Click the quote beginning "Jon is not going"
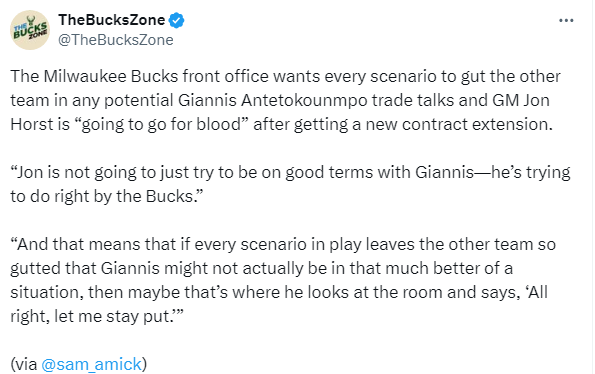The image size is (595, 374). pyautogui.click(x=290, y=184)
